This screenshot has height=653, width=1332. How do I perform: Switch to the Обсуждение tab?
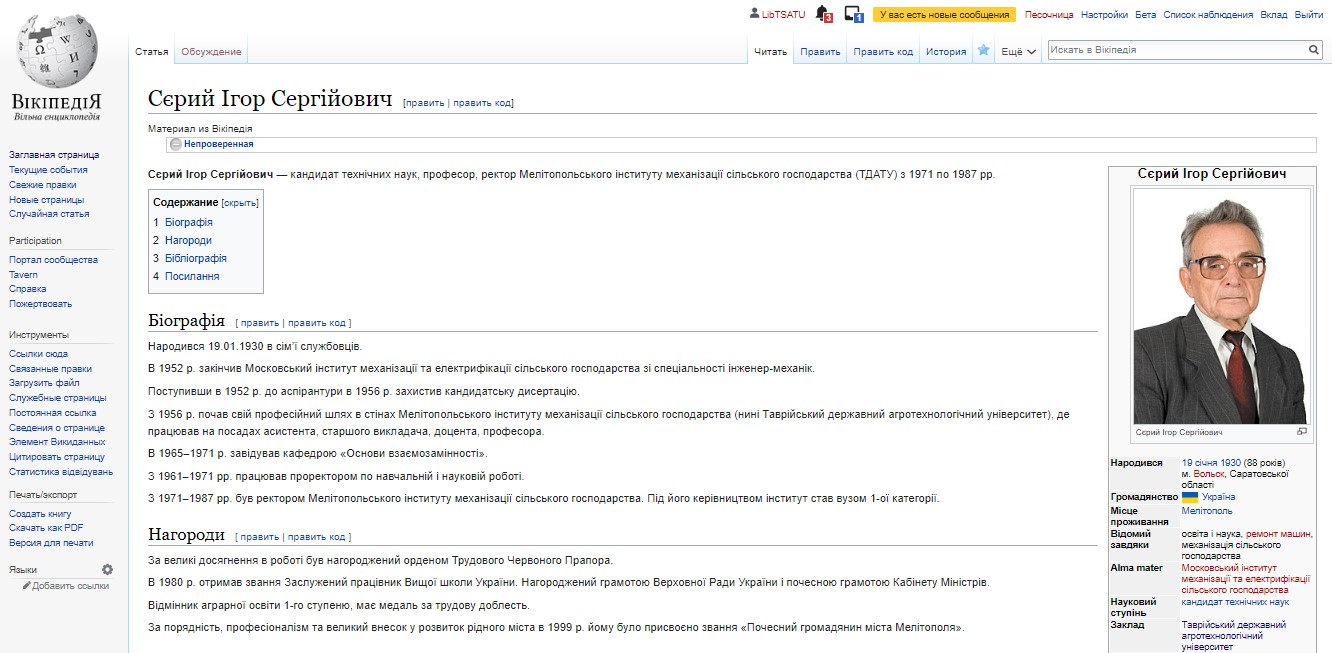pos(211,52)
